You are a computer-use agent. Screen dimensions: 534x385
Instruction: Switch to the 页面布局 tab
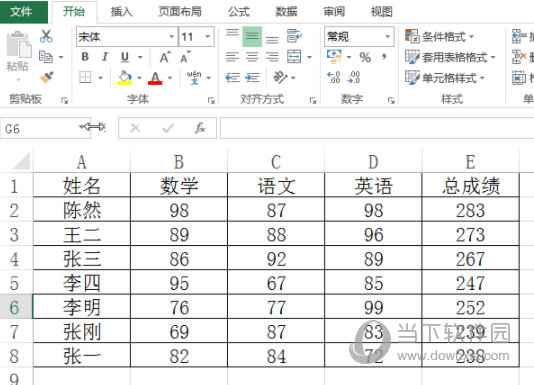tap(180, 12)
